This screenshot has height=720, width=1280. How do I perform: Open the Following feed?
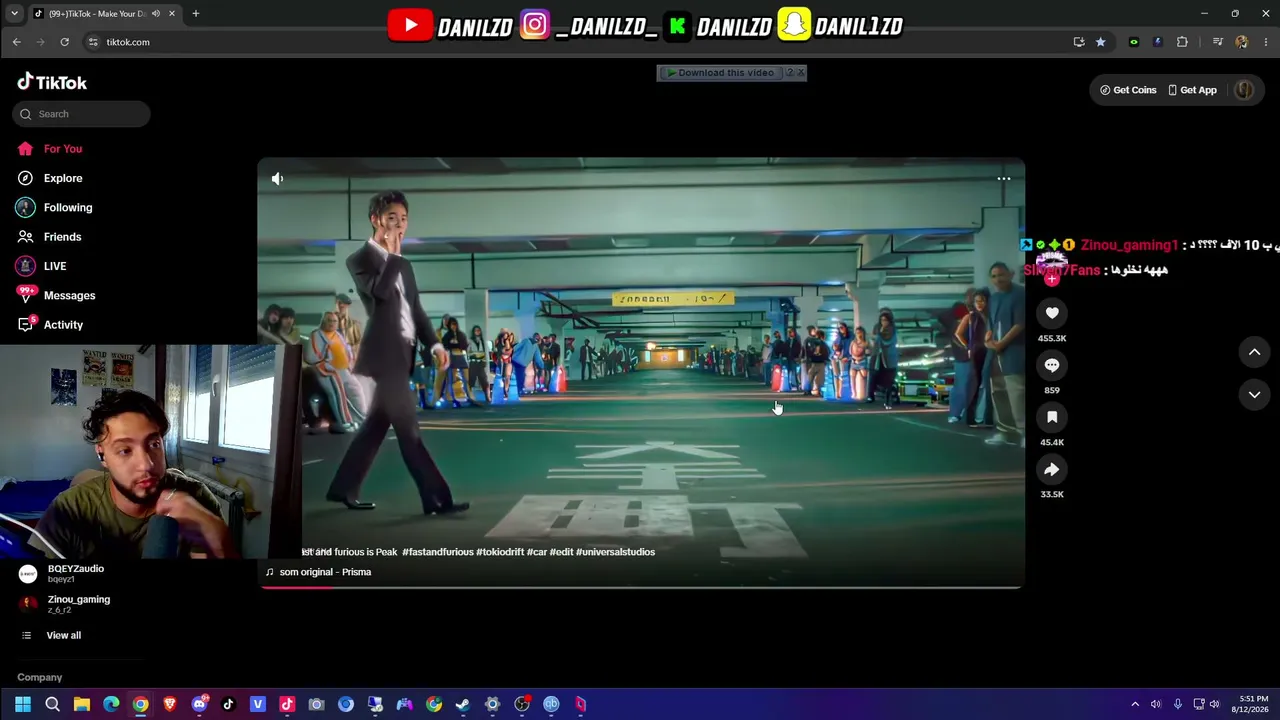pyautogui.click(x=54, y=207)
